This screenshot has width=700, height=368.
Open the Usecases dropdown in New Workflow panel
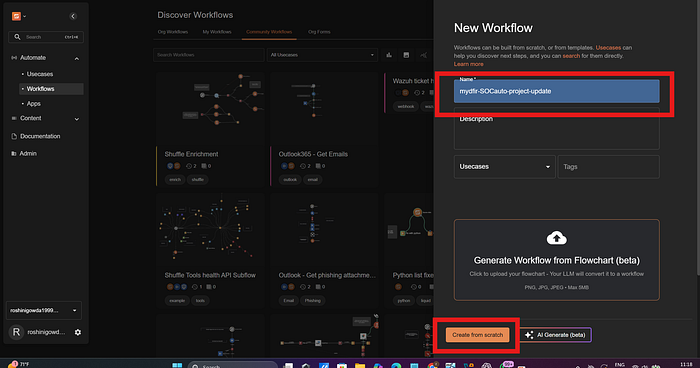click(504, 167)
